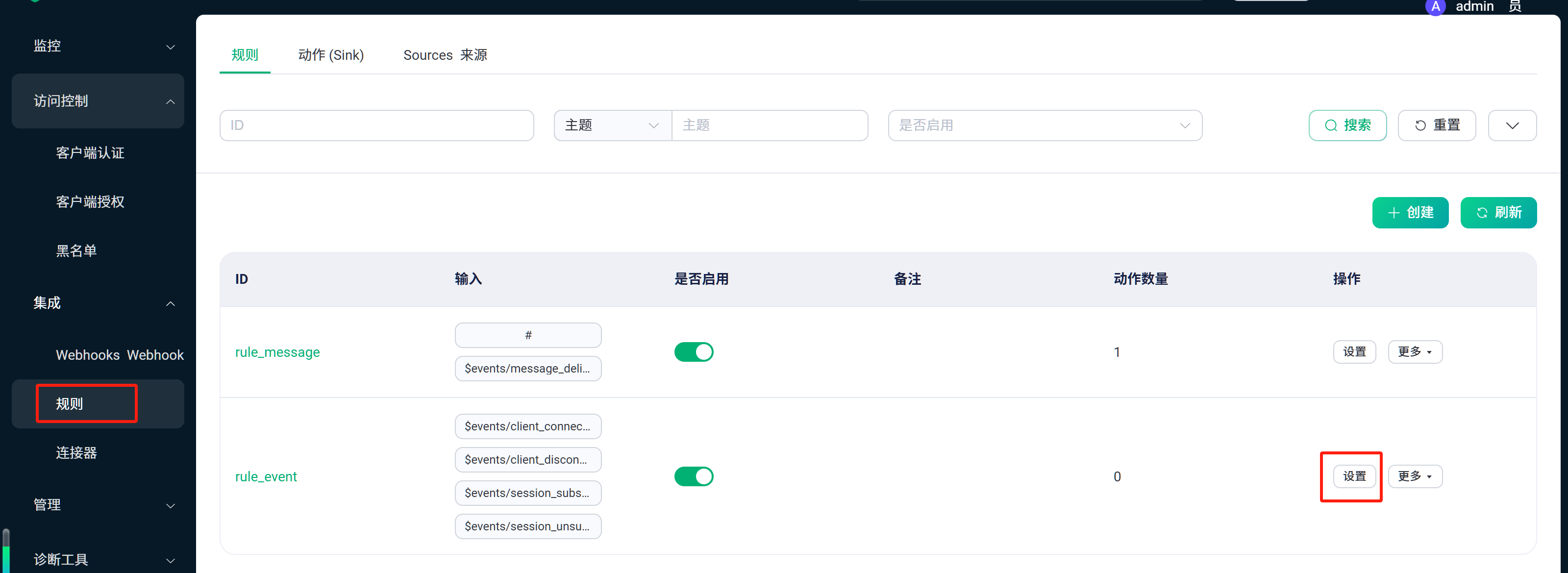Click the action count 1 of rule_message

click(x=1117, y=352)
